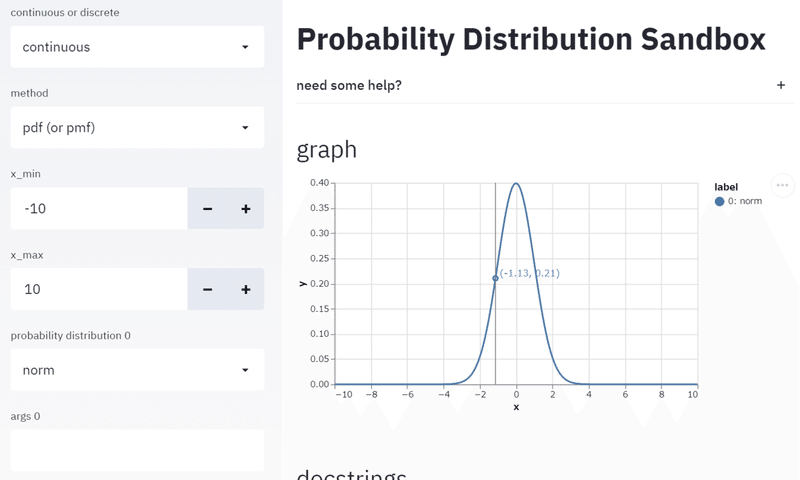
Task: Click the dropdown arrow beside 'norm'
Action: click(x=245, y=370)
